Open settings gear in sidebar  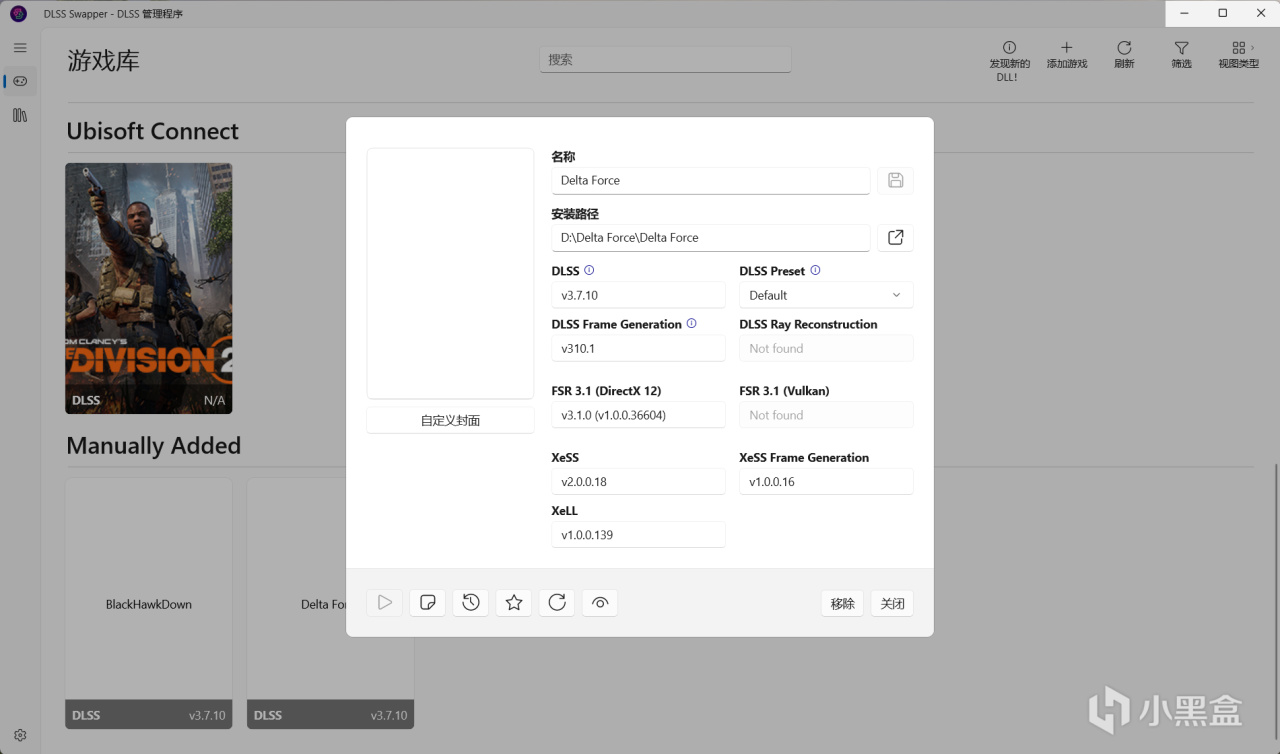(20, 735)
